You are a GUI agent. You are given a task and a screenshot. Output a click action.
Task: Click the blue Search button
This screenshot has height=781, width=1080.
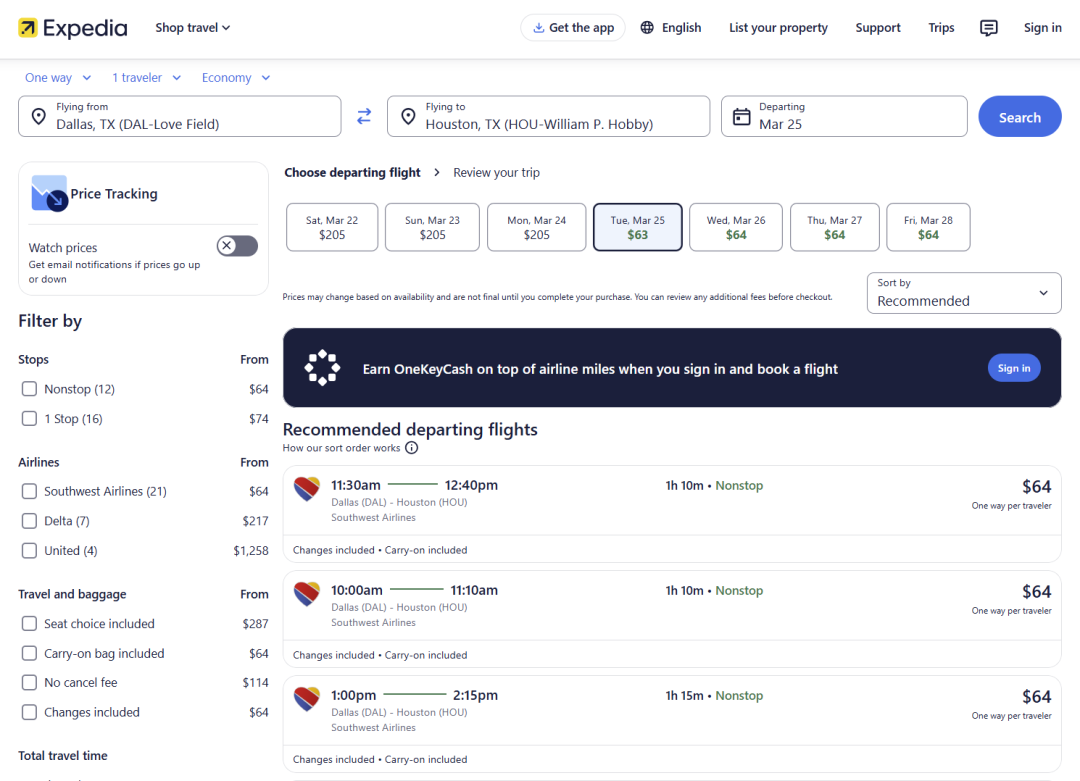(1020, 116)
